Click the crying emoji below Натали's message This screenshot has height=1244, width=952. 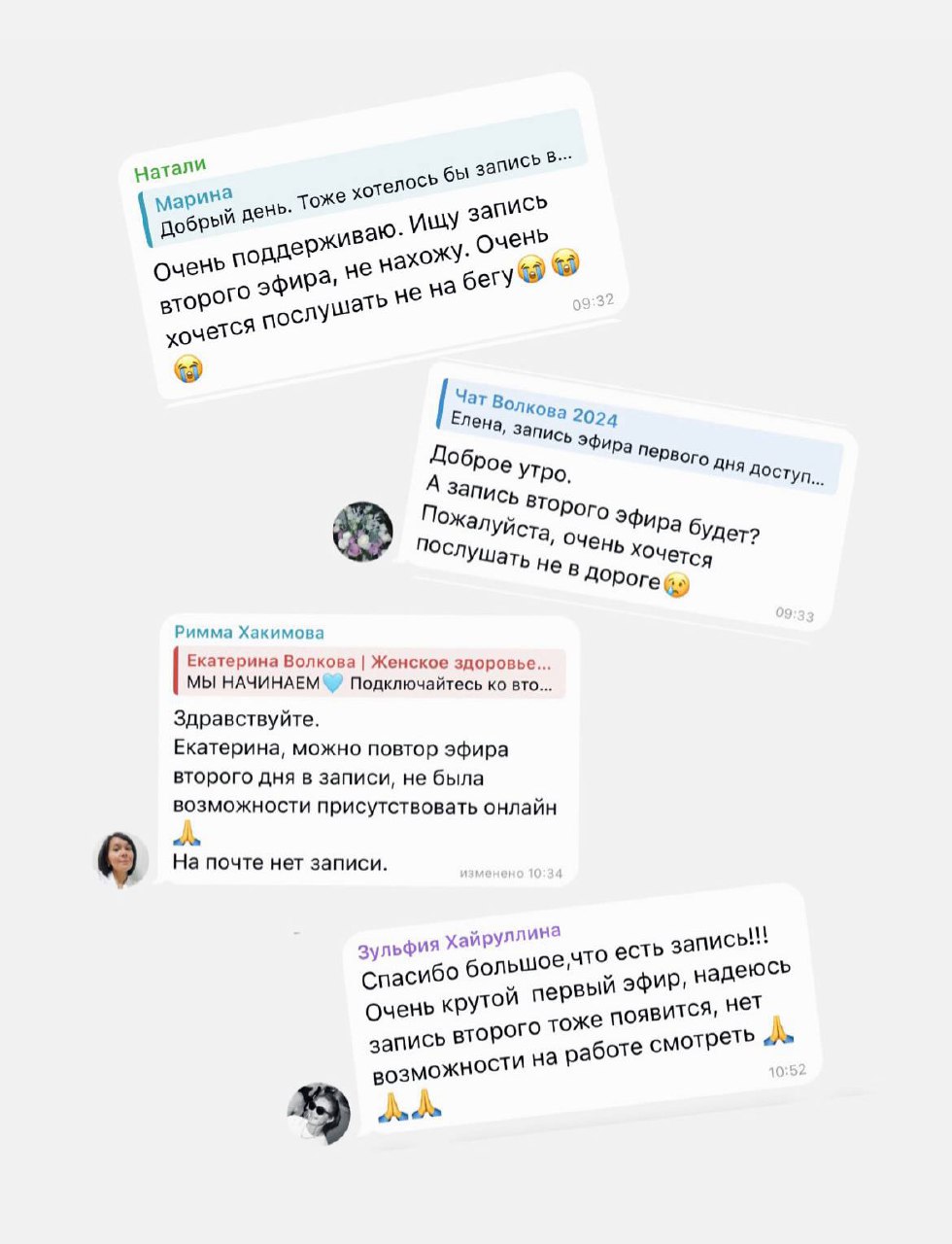(x=188, y=367)
